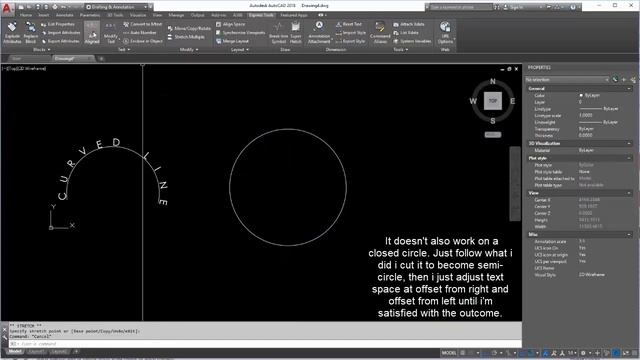Collapse the Misc section in Properties
This screenshot has width=640, height=360.
pyautogui.click(x=629, y=235)
